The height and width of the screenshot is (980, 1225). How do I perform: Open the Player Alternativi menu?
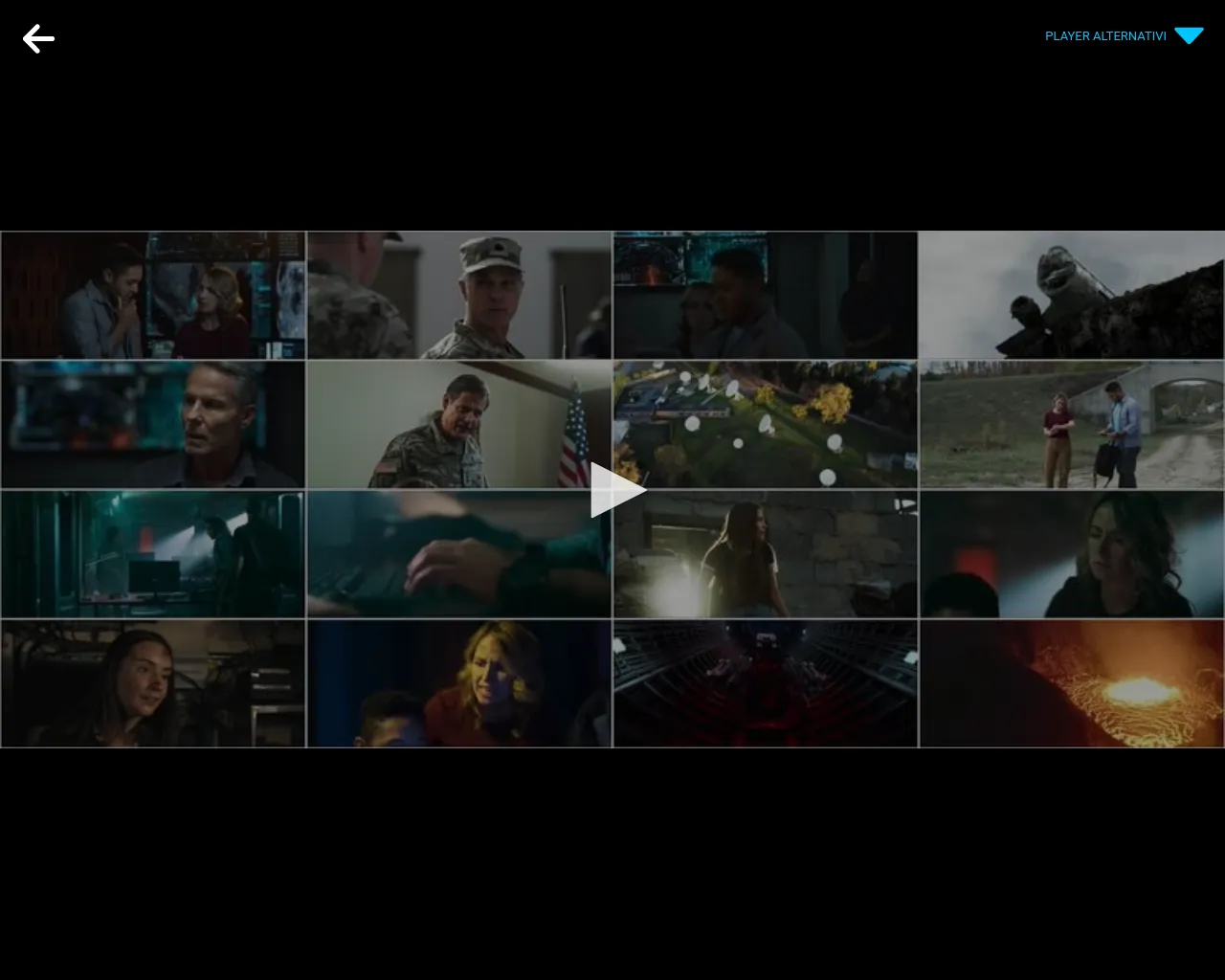click(x=1105, y=36)
